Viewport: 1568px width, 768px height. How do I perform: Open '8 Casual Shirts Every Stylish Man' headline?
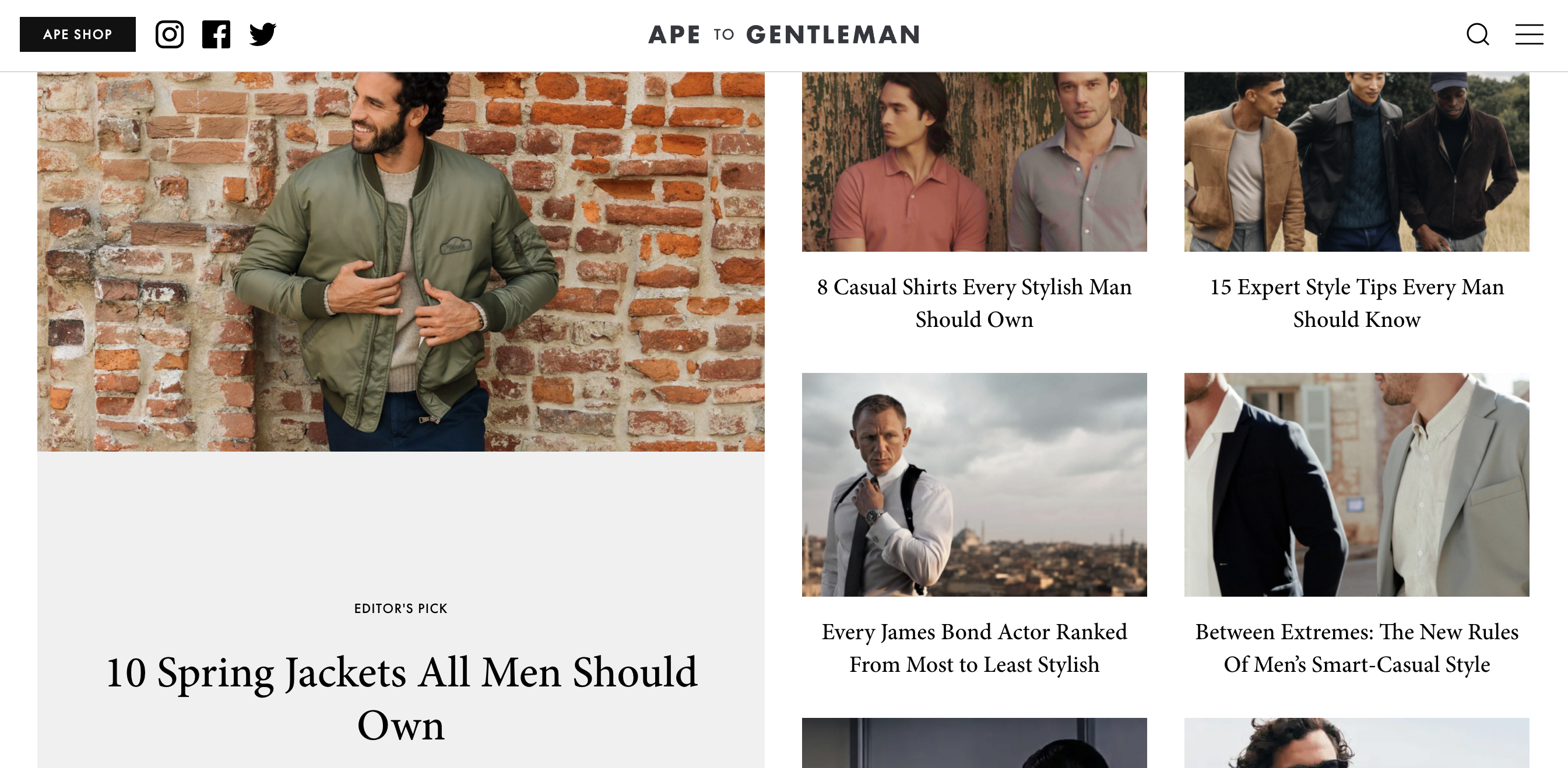click(x=974, y=303)
